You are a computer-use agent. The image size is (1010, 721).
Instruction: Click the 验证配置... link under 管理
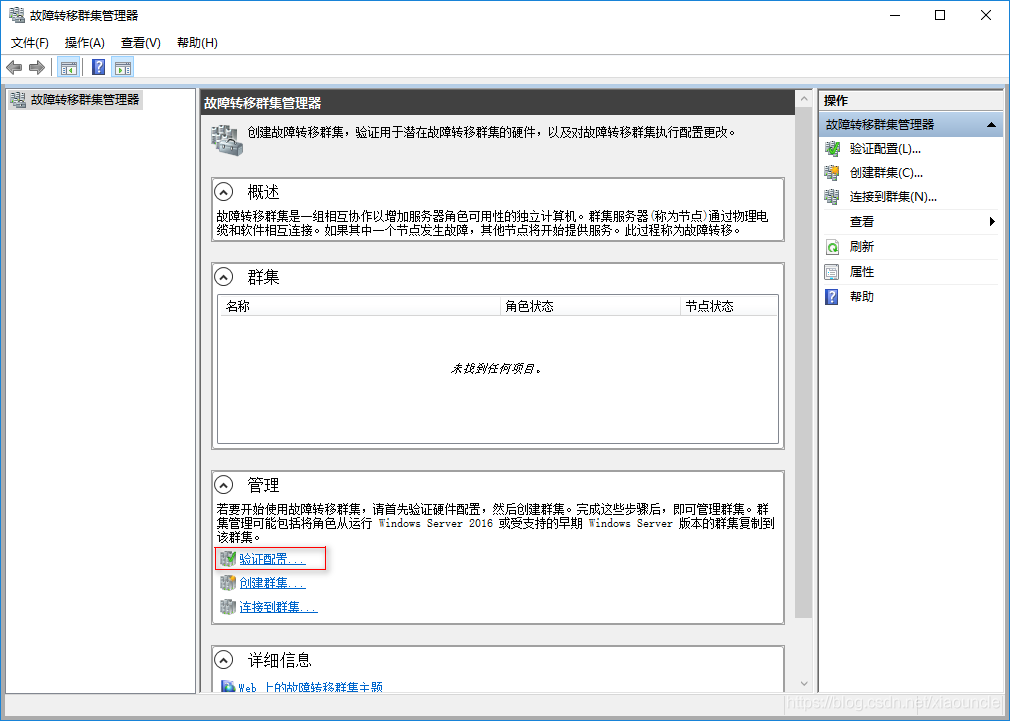tap(272, 559)
